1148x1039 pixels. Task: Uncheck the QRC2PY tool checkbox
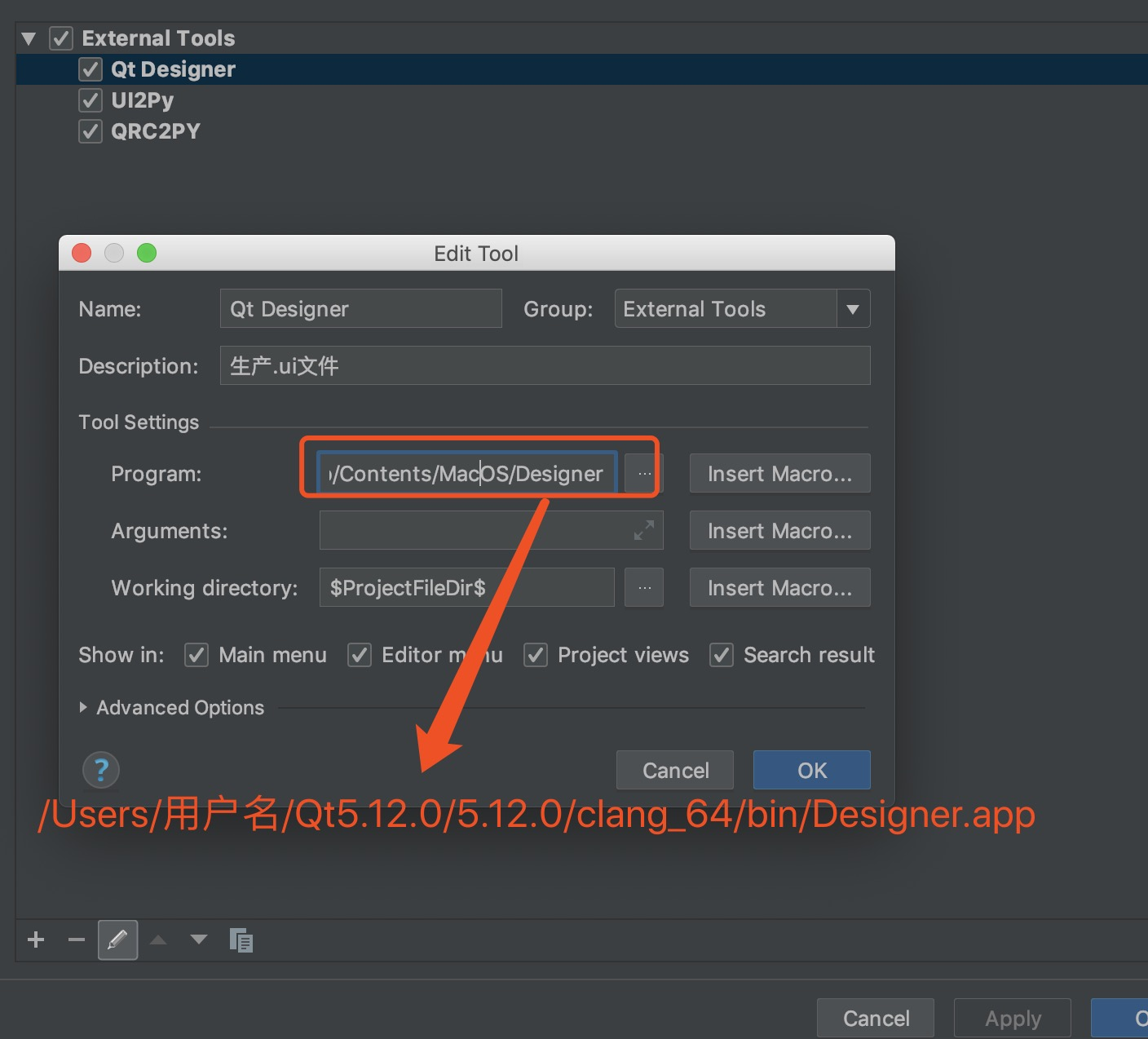91,131
